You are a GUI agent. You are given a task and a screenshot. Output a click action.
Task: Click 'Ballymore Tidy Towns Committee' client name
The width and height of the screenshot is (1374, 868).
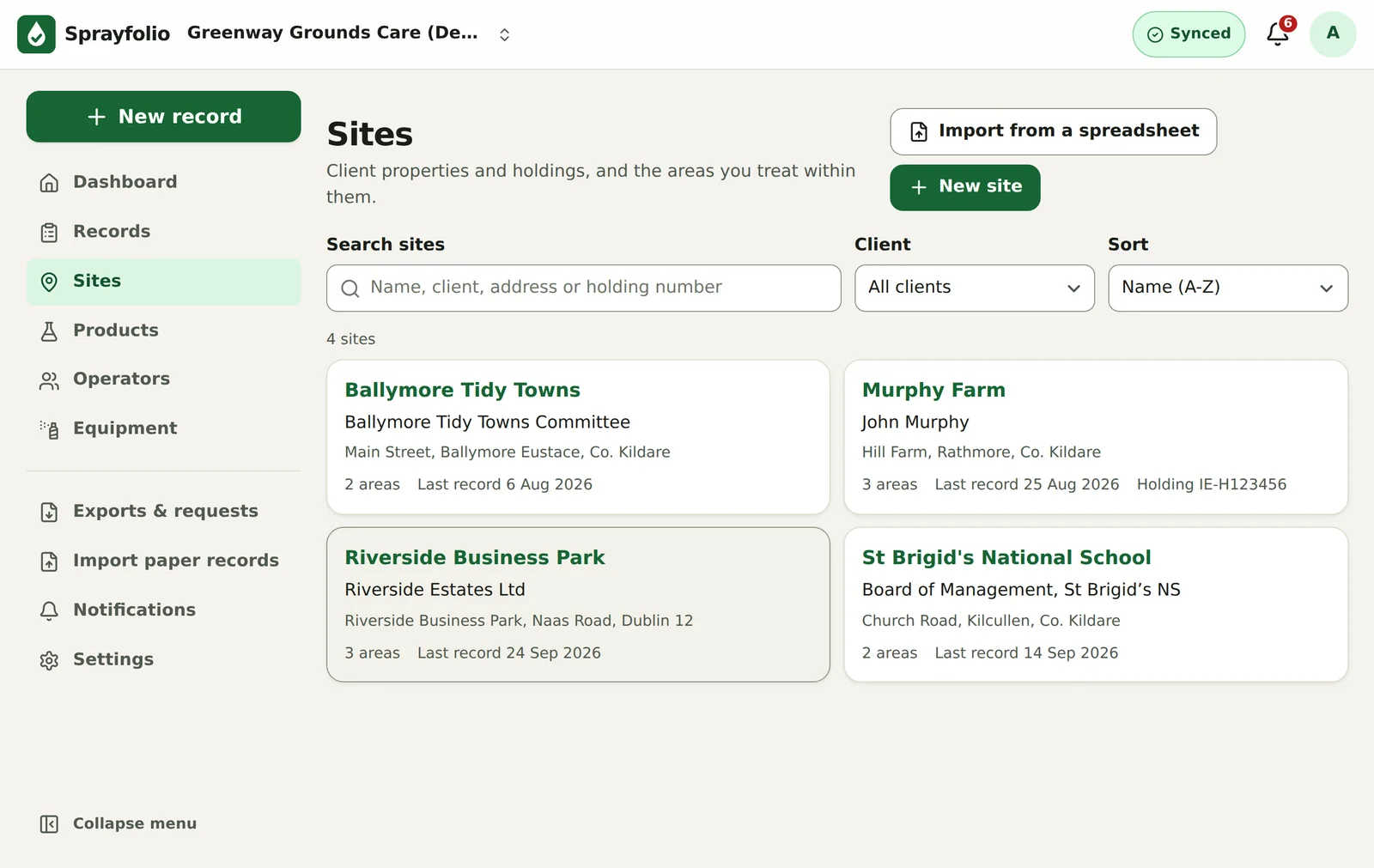click(x=487, y=422)
